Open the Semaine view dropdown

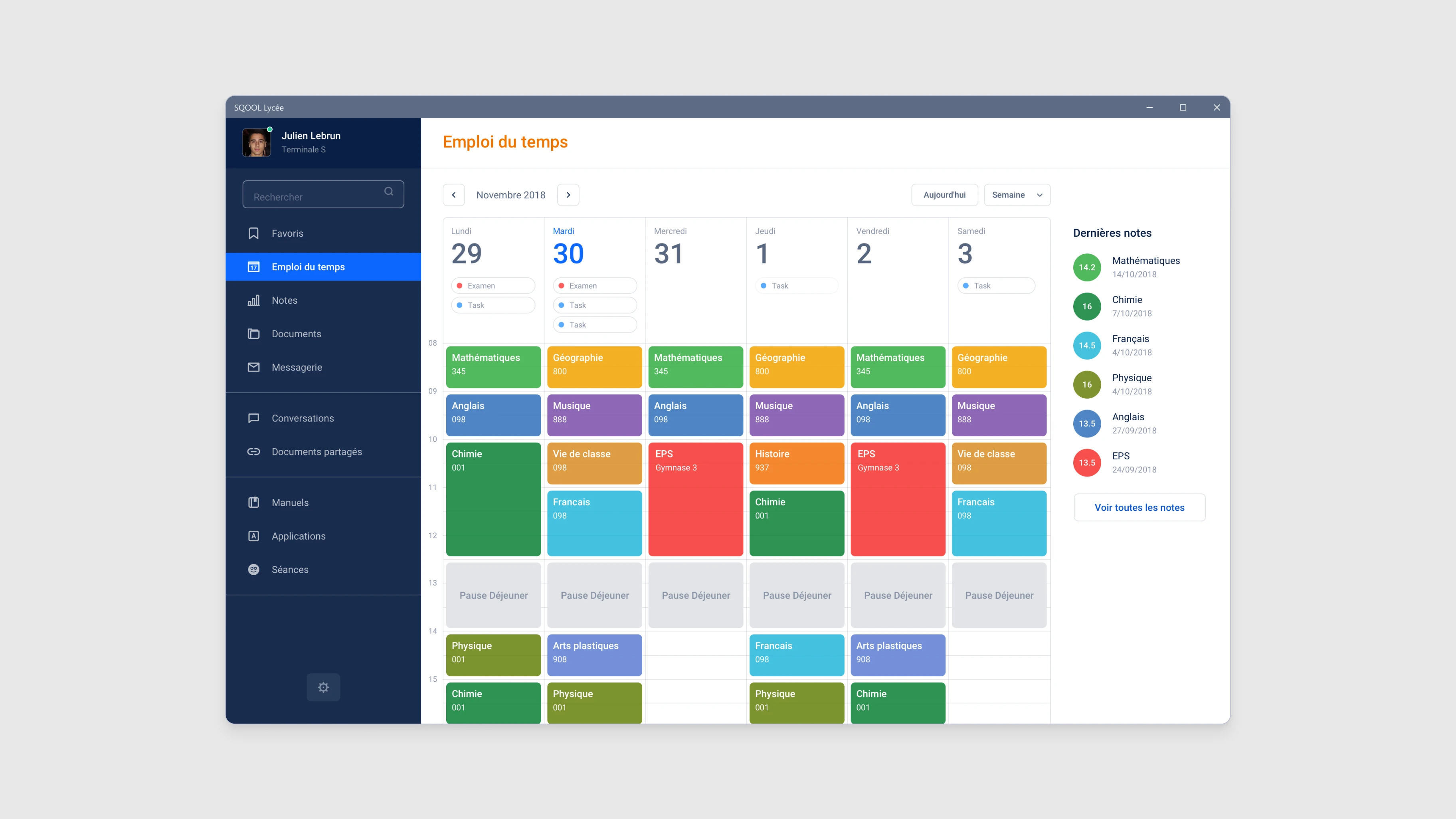click(1016, 194)
